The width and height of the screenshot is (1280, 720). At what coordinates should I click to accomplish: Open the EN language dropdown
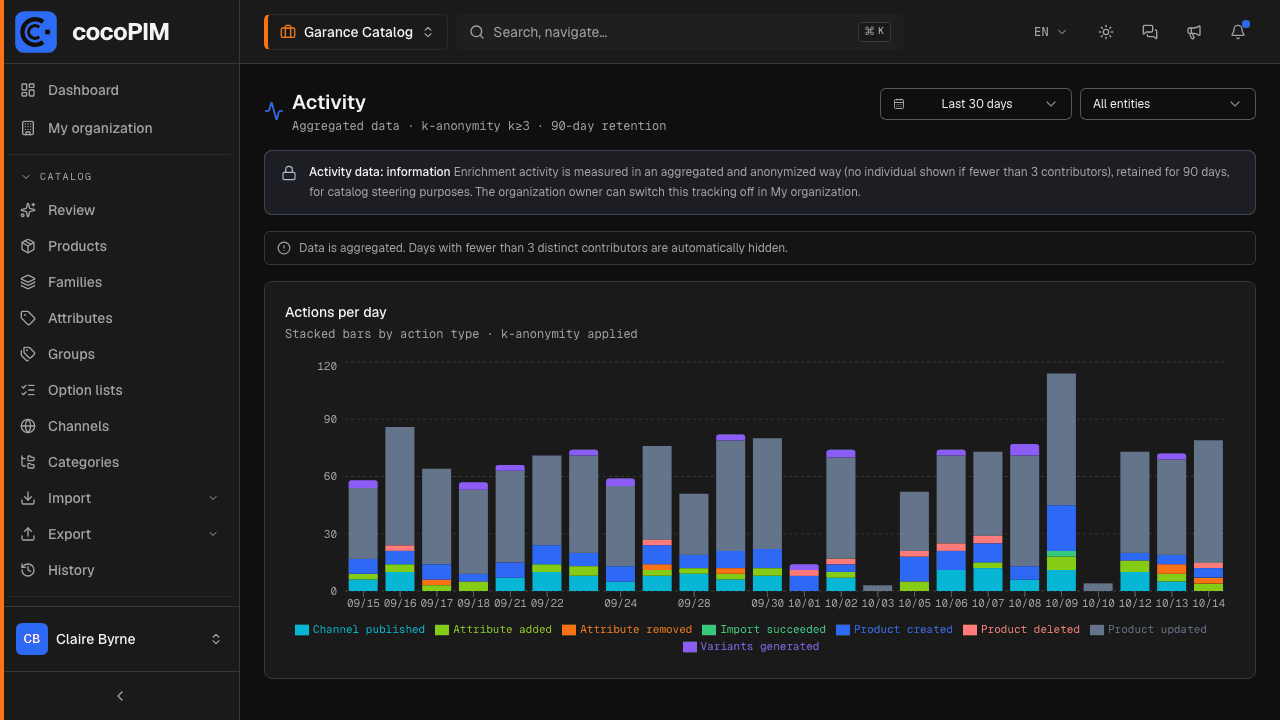tap(1050, 32)
